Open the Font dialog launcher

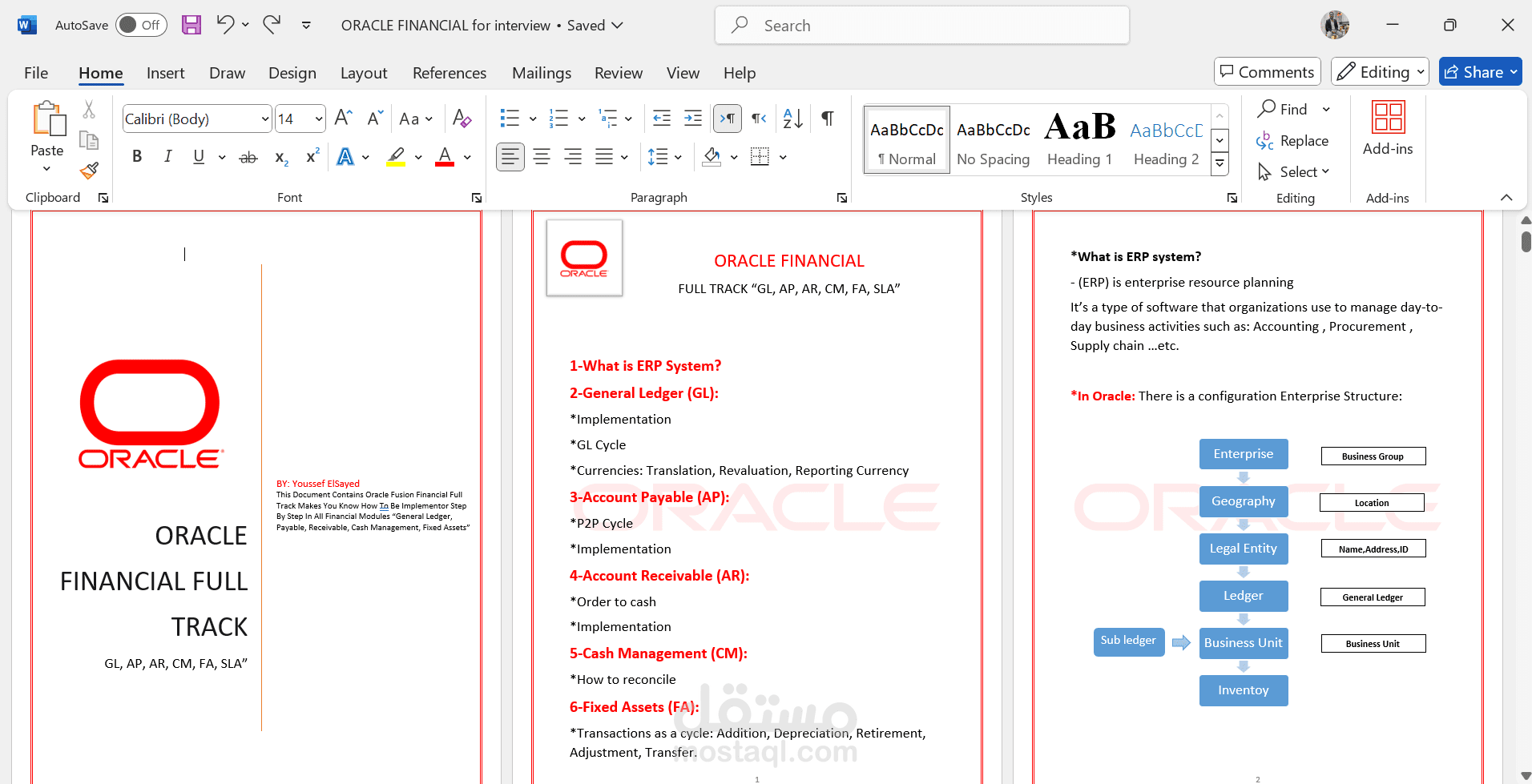pos(477,198)
